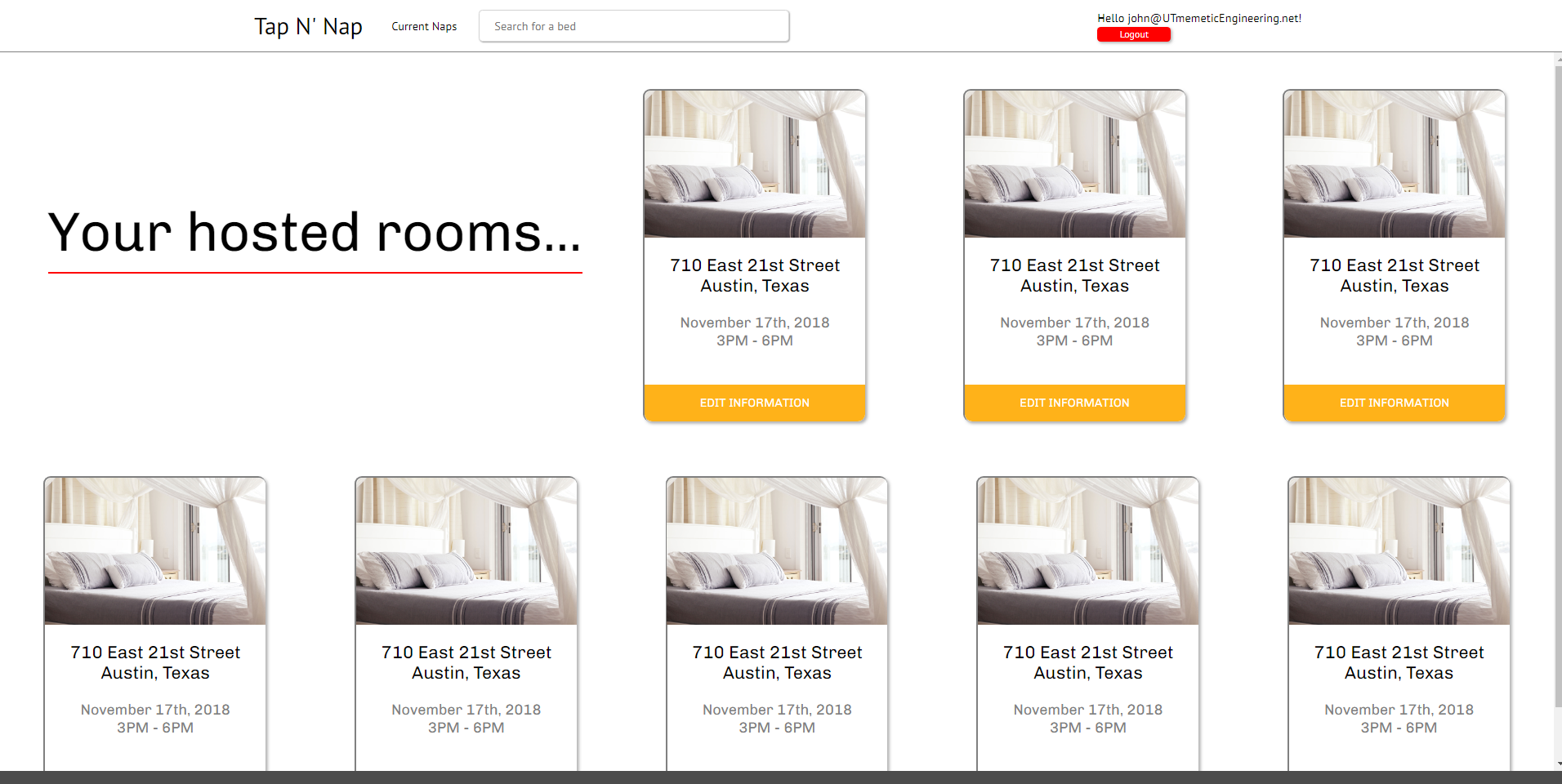Select bottom-row leftmost bedroom photo
1562x784 pixels.
155,551
